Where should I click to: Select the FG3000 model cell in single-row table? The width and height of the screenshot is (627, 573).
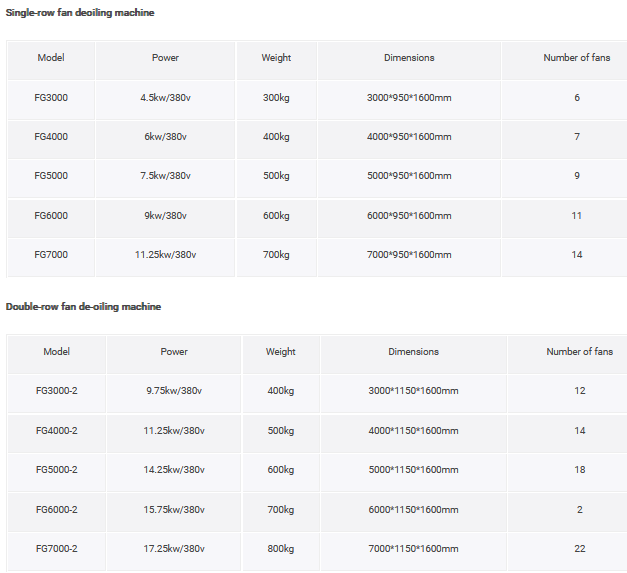pyautogui.click(x=51, y=97)
